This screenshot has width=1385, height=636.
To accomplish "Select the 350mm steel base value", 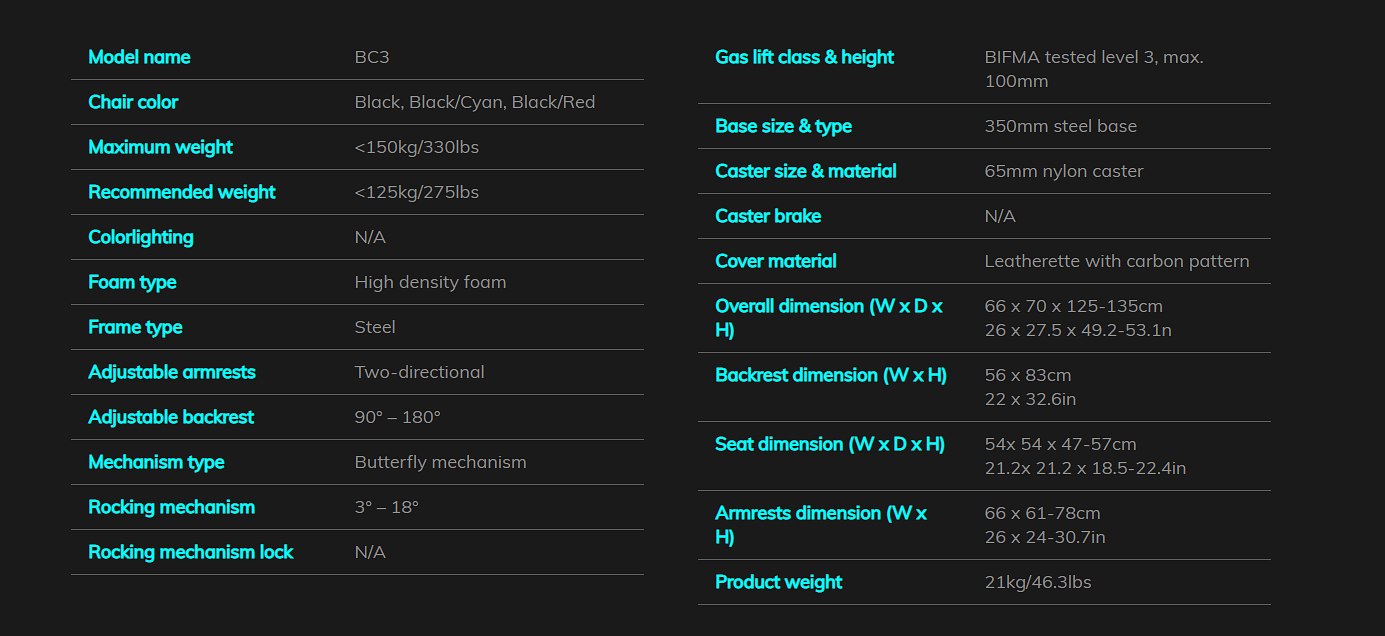I will tap(1061, 126).
